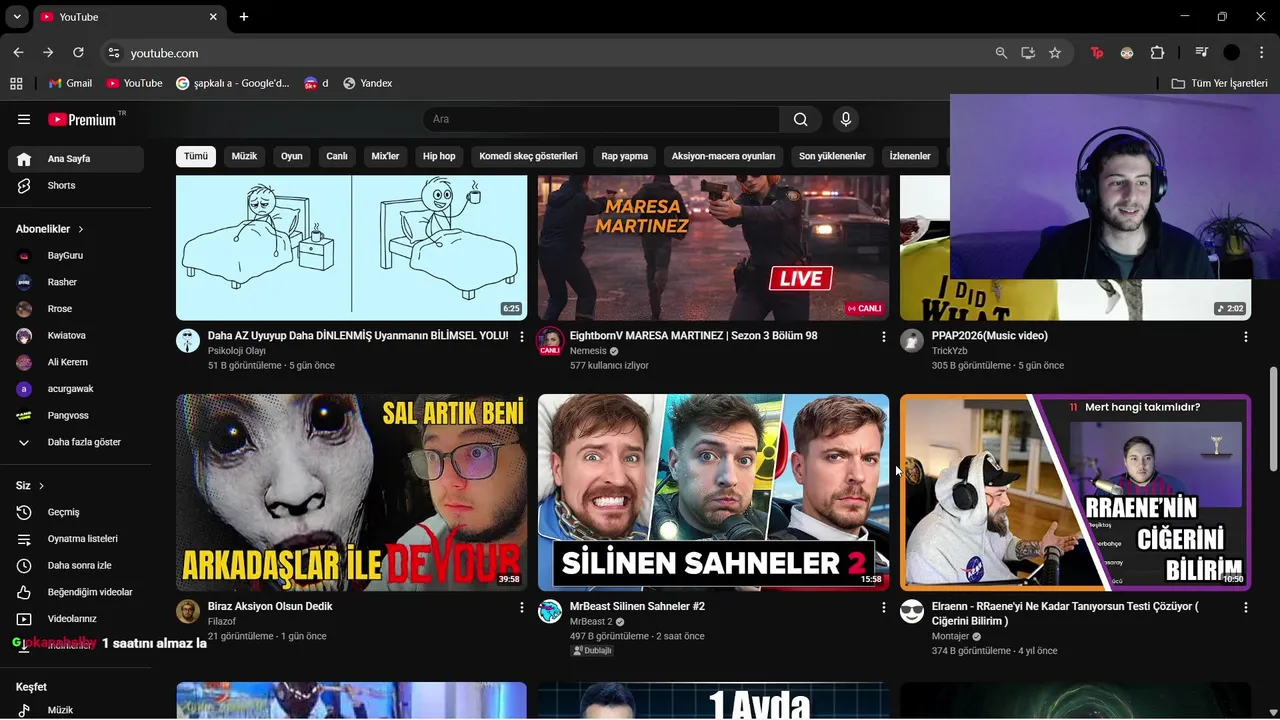
Task: Open Nemesis channel avatar
Action: coord(550,341)
